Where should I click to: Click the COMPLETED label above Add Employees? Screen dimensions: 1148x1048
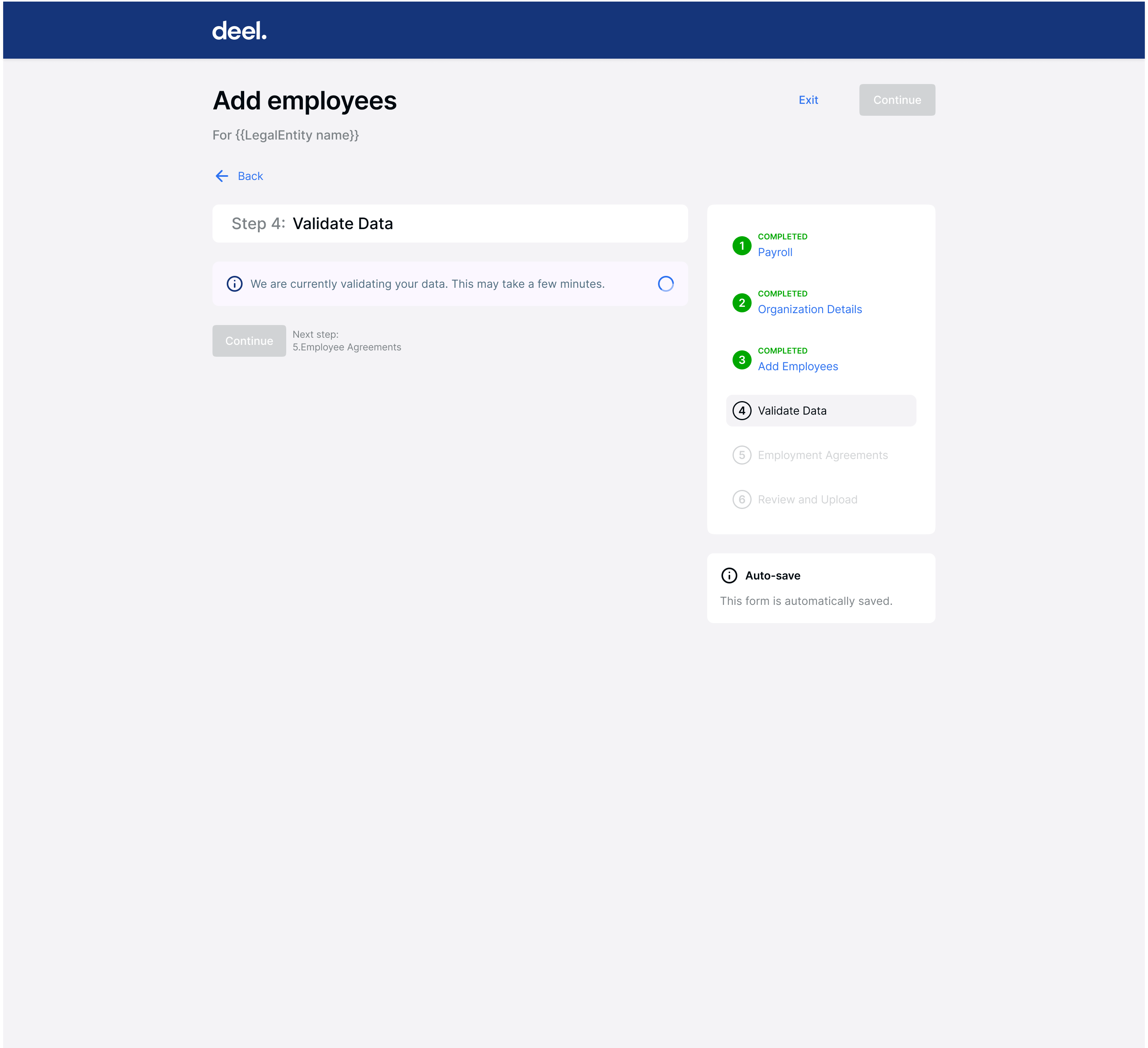[782, 350]
